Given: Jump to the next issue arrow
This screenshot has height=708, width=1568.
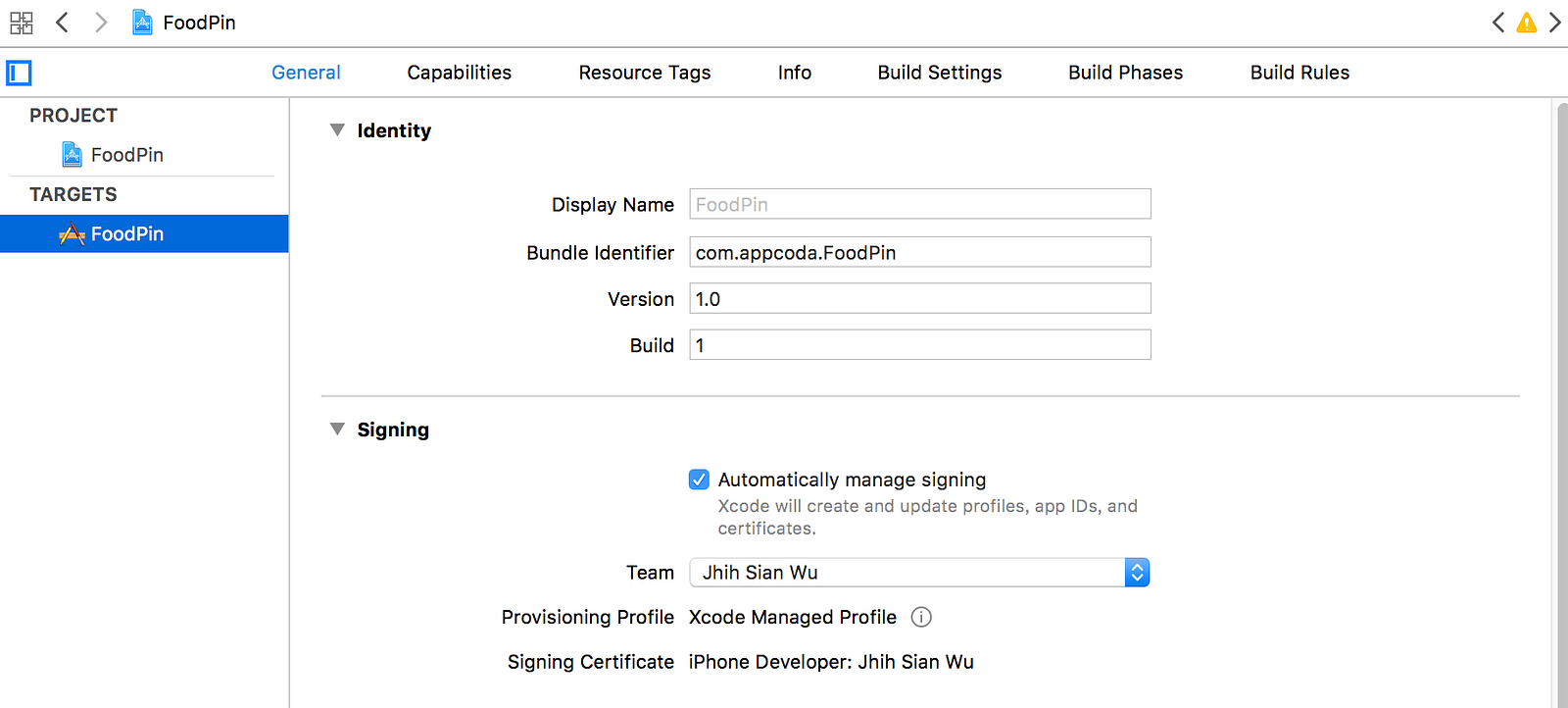Looking at the screenshot, I should 1554,23.
